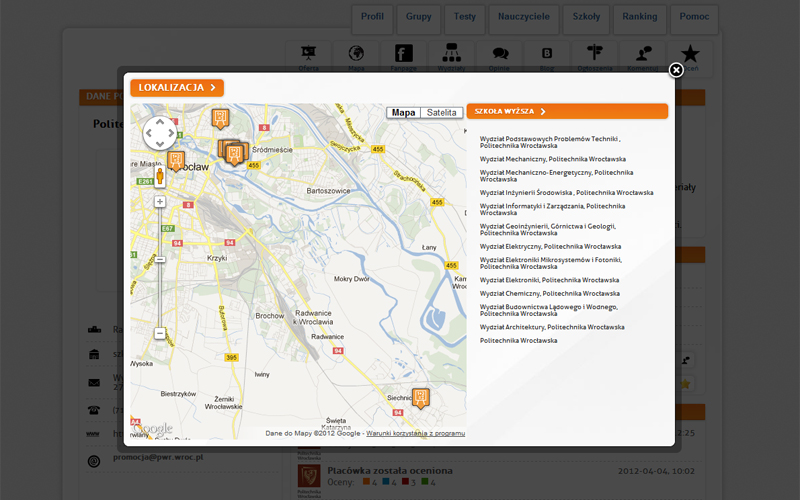Click the telephone icon in contact list
The width and height of the screenshot is (800, 500).
(x=94, y=410)
